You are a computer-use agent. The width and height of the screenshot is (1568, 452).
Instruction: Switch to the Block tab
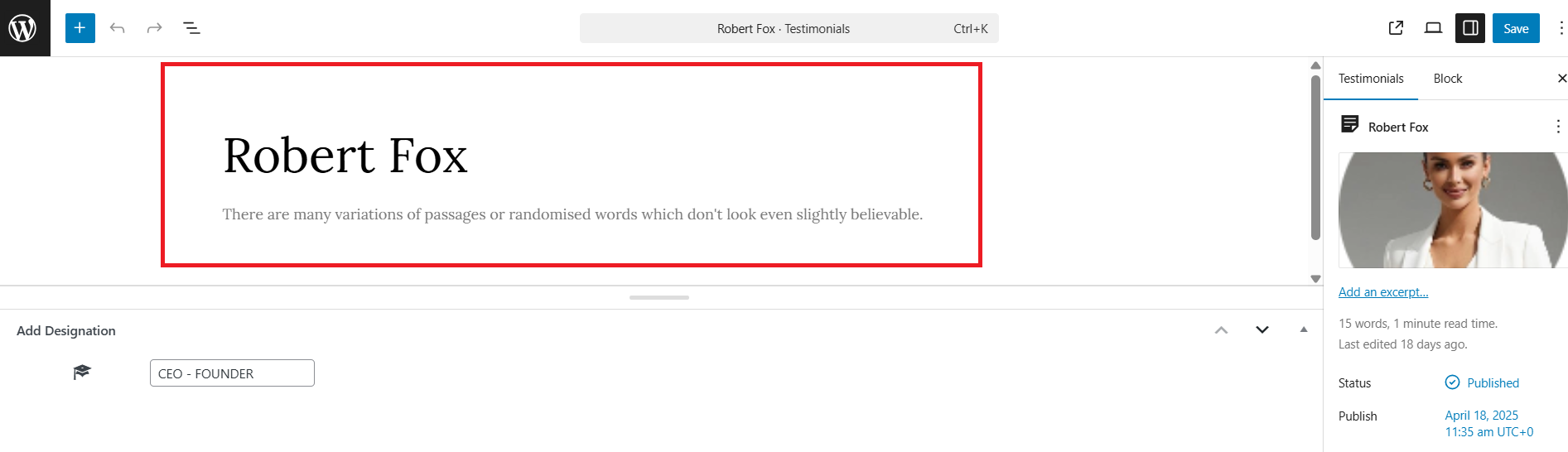[1447, 79]
